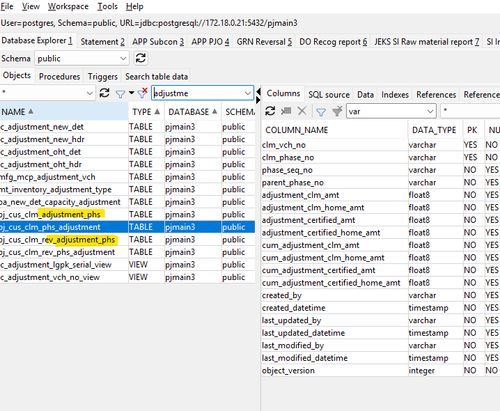
Task: Collapse the panel using the splitter arrows
Action: [258, 96]
